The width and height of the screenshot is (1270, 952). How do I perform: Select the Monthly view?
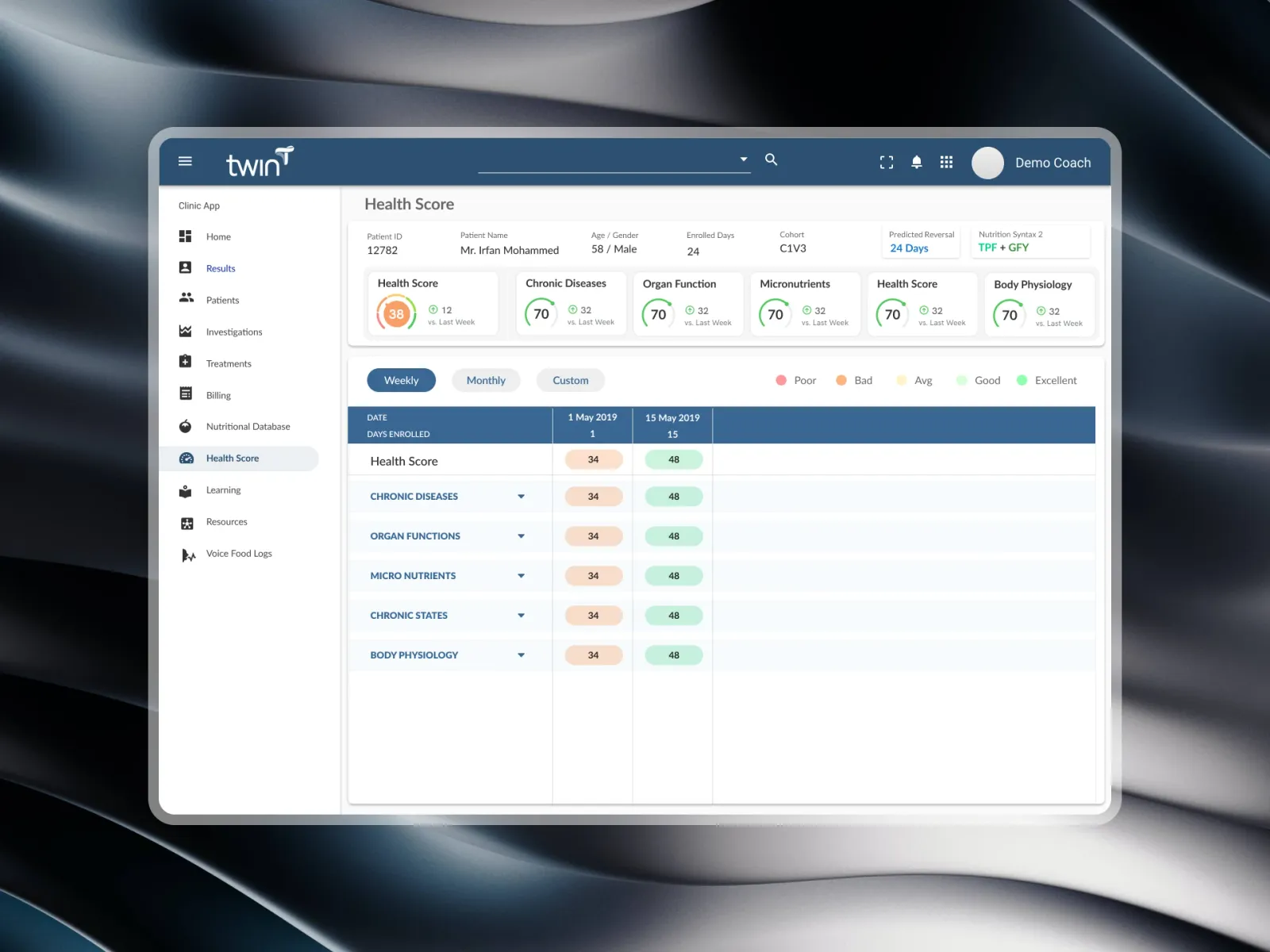click(x=486, y=380)
